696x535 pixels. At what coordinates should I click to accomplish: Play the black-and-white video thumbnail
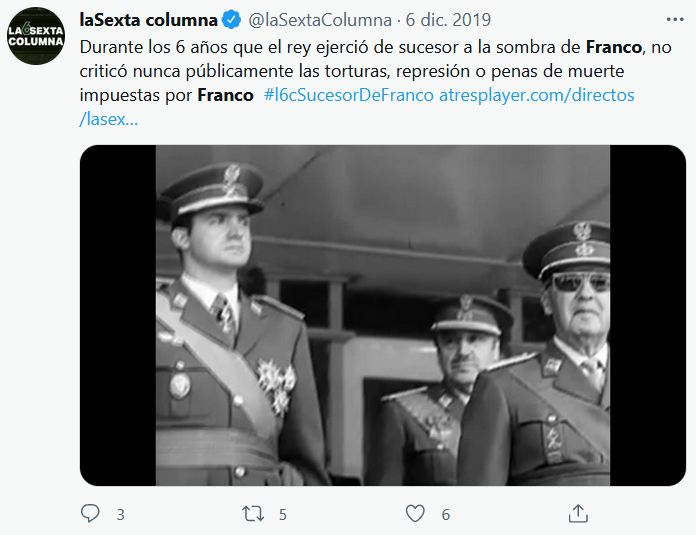pos(383,315)
